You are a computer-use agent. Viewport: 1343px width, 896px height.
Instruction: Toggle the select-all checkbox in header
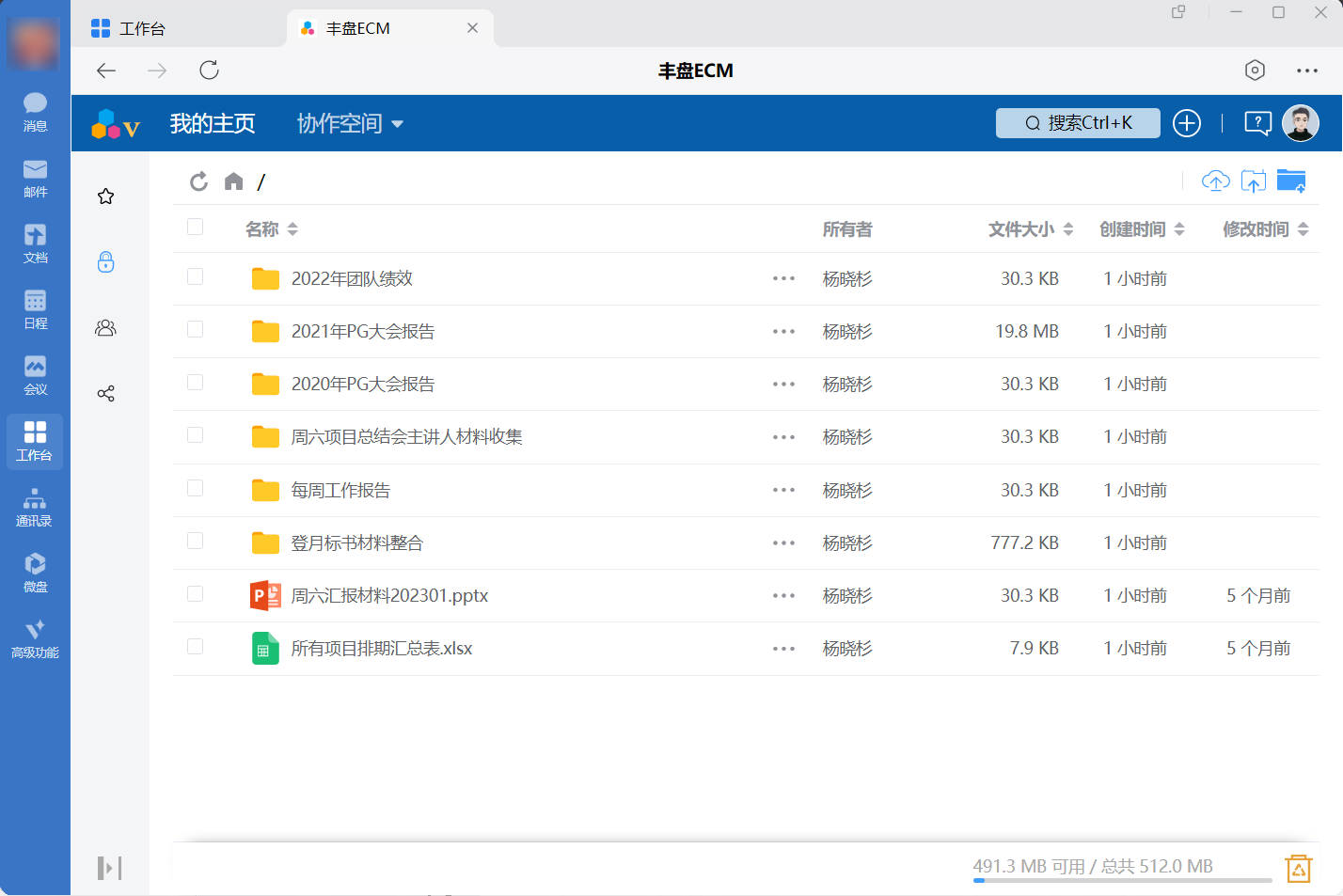[x=195, y=227]
